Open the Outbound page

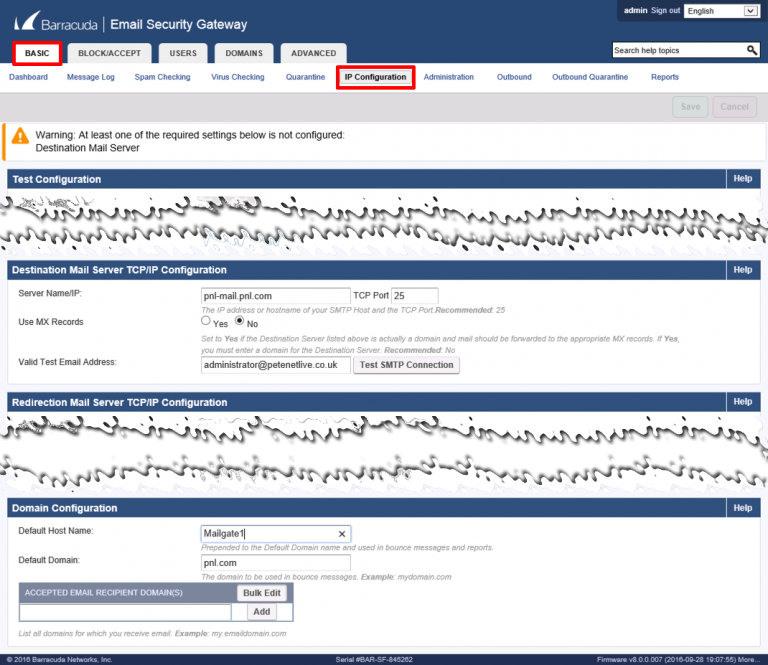click(x=514, y=77)
